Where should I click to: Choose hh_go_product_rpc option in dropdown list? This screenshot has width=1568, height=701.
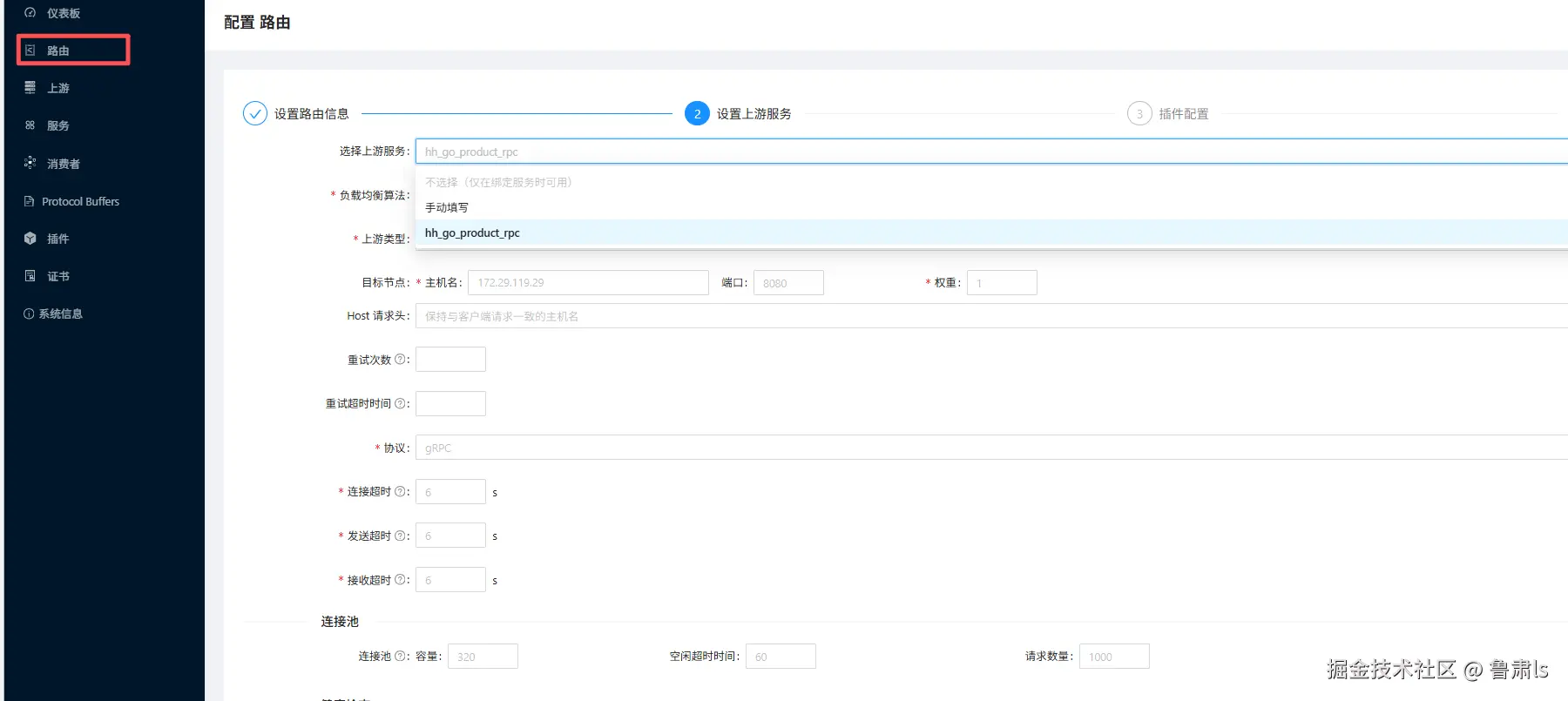[991, 233]
